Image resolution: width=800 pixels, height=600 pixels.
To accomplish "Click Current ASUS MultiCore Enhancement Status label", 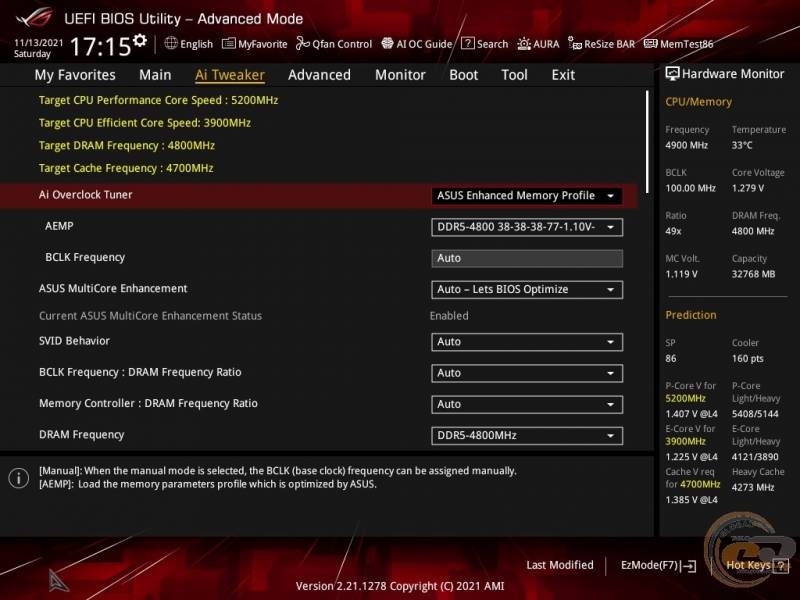I will tap(150, 316).
